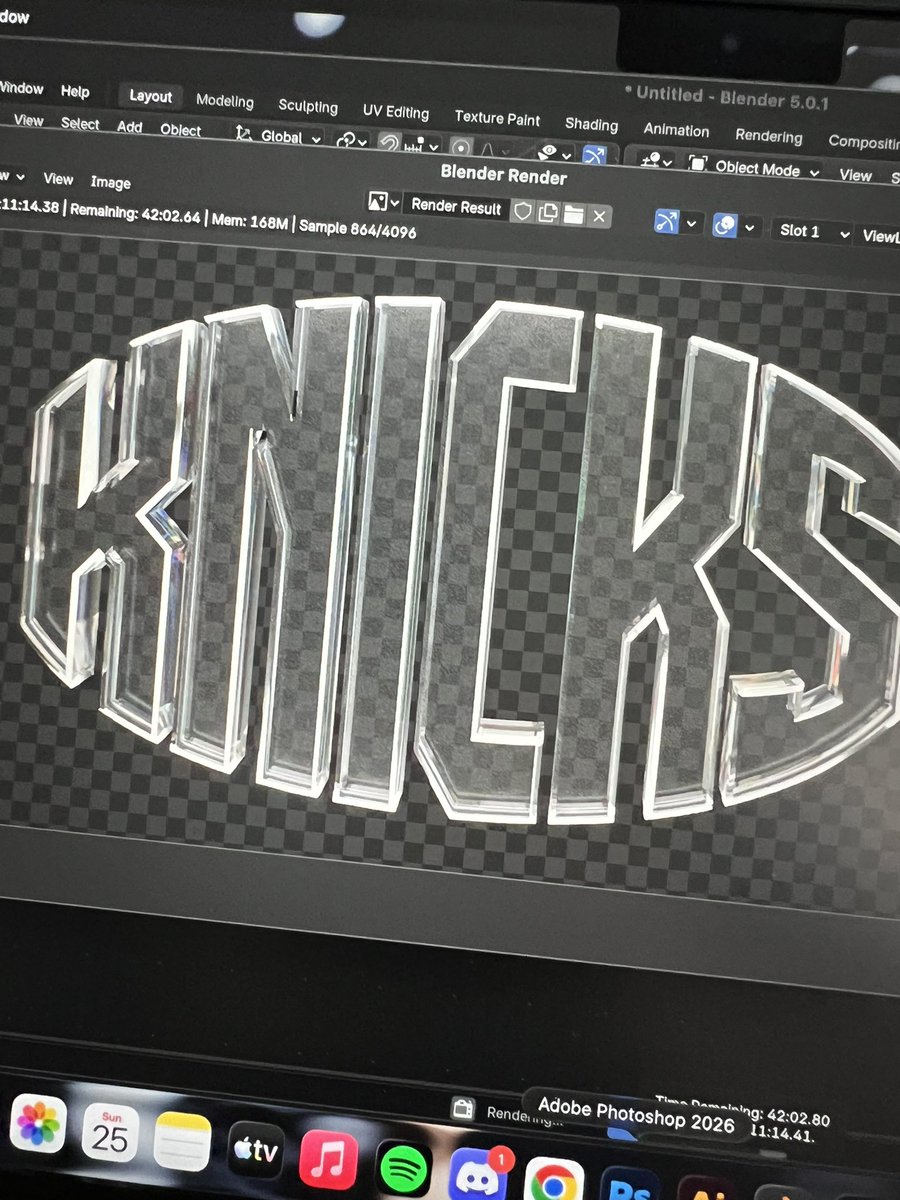This screenshot has width=900, height=1200.
Task: Toggle proportional editing circle icon
Action: point(461,148)
